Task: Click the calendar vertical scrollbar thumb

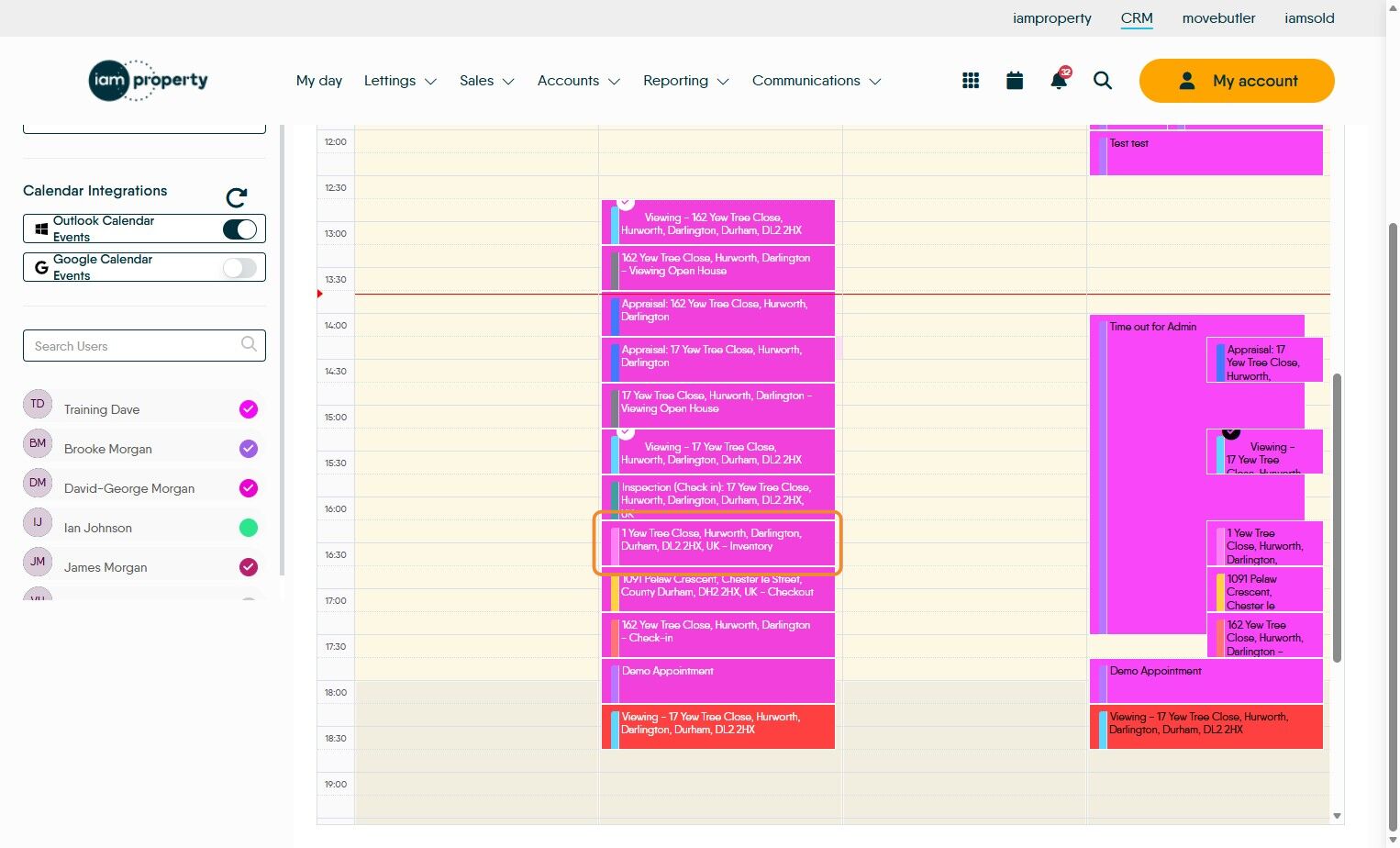Action: click(x=1337, y=517)
